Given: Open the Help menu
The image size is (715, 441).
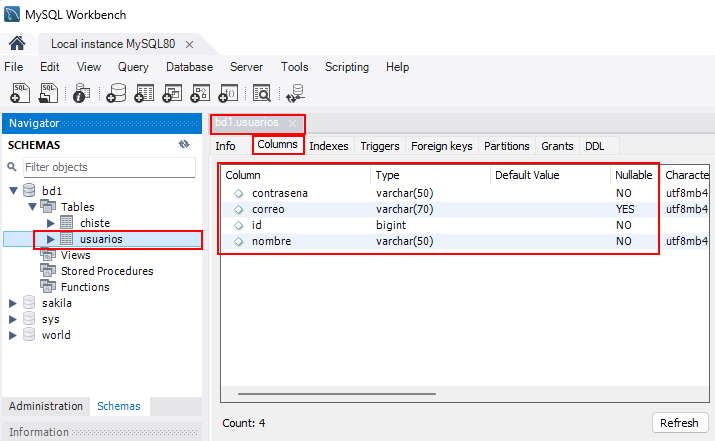Looking at the screenshot, I should tap(397, 67).
